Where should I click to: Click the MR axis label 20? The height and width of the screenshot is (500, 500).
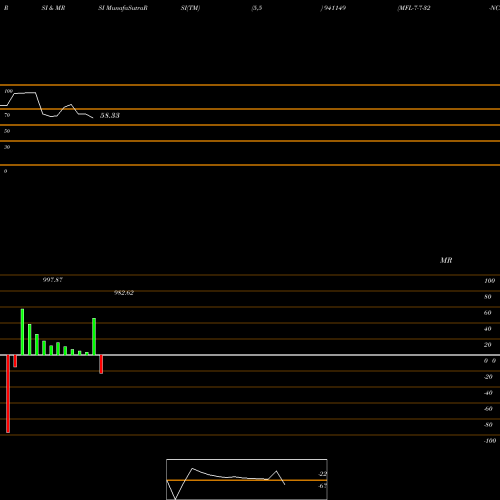(x=488, y=345)
